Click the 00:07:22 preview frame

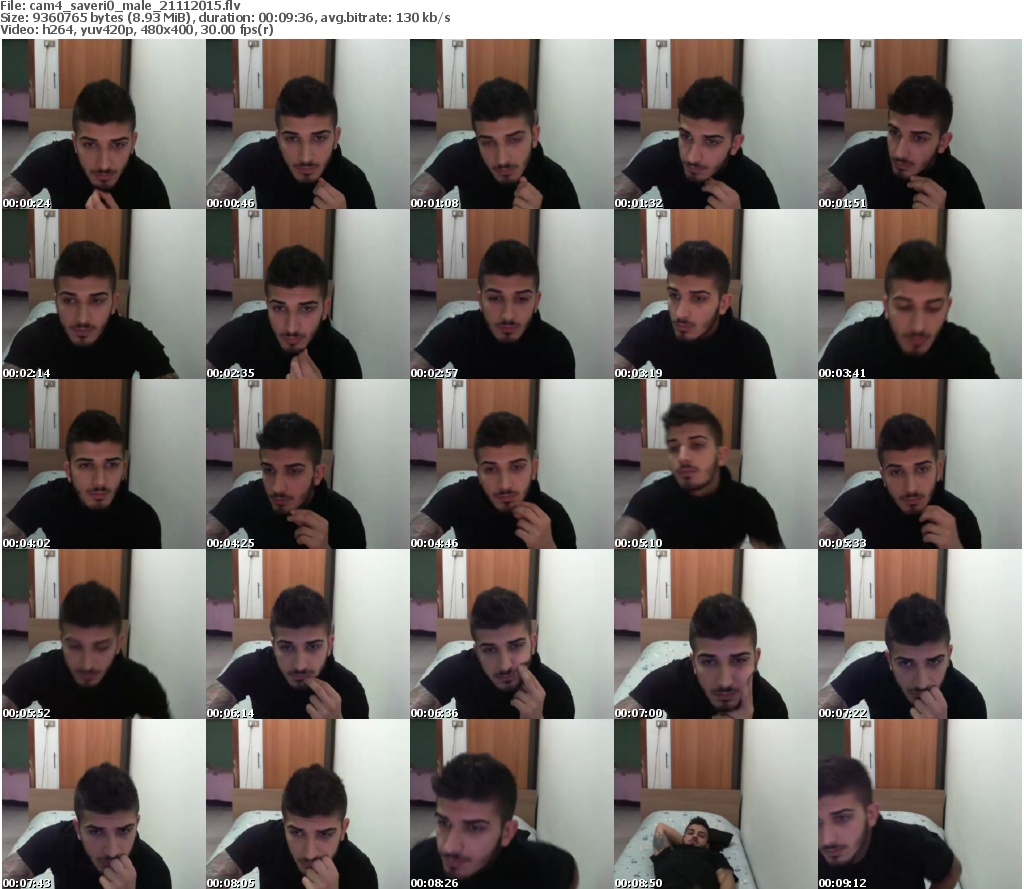pos(920,634)
